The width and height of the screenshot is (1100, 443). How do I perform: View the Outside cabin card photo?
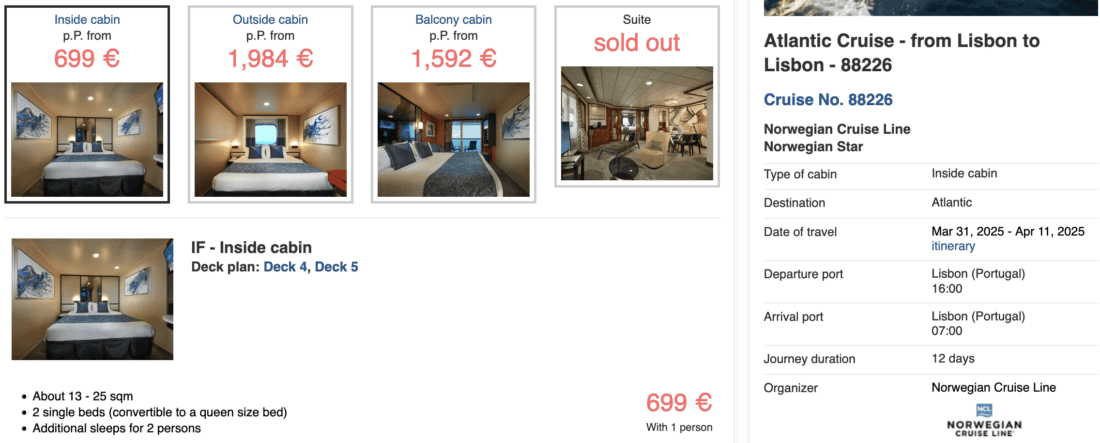tap(270, 138)
